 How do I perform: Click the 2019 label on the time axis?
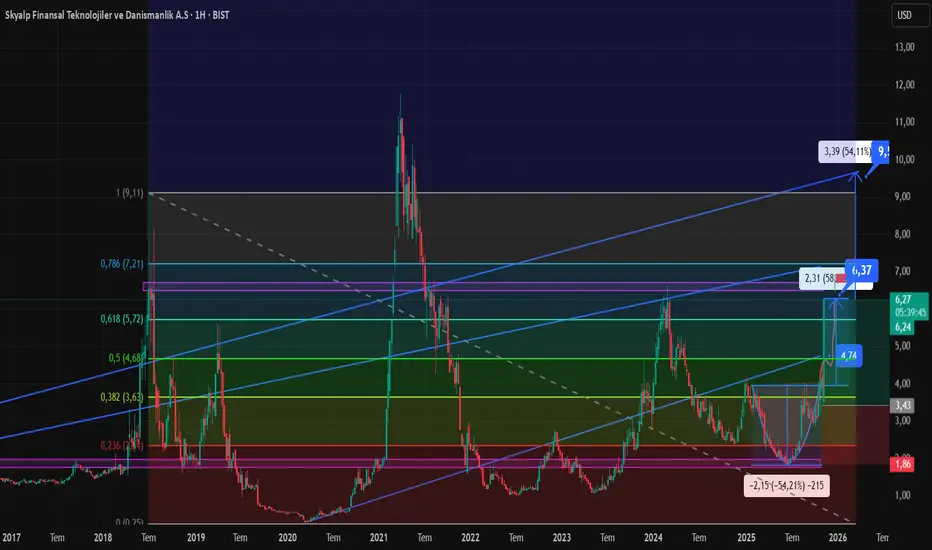[x=196, y=538]
